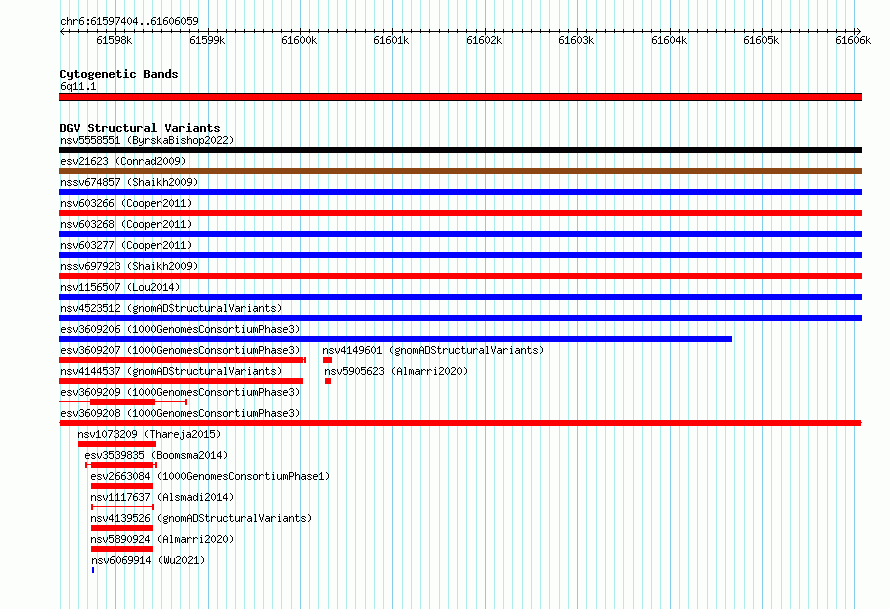
Task: Click nsv1073209 (Thareja2015) variant label
Action: (149, 434)
